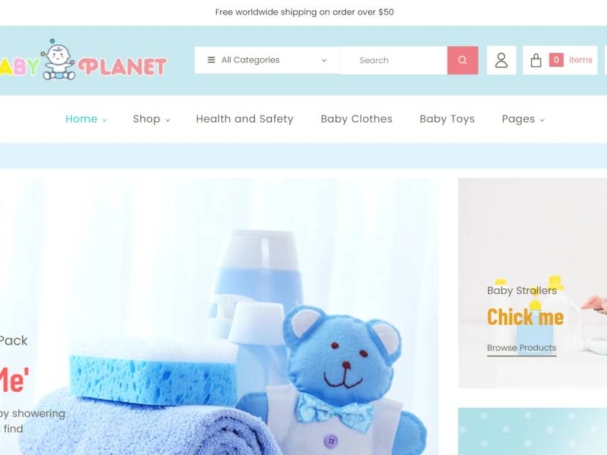Click the Chick me heading
Viewport: 607px width, 455px height.
coord(525,317)
